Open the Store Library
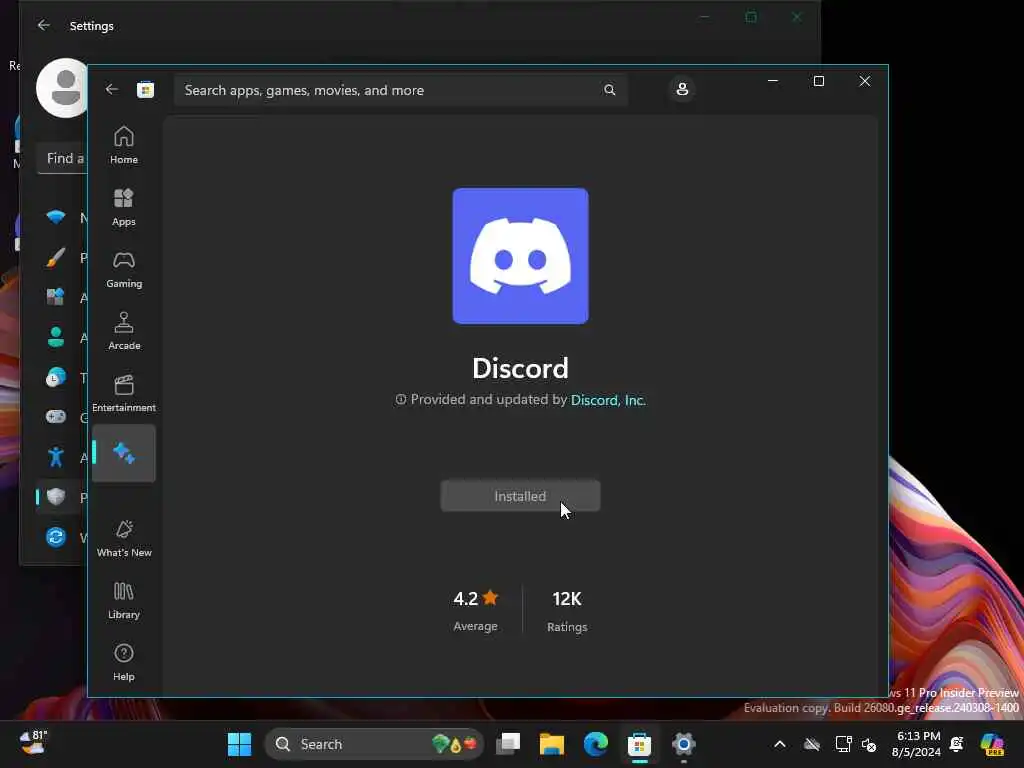The image size is (1024, 768). pos(123,600)
